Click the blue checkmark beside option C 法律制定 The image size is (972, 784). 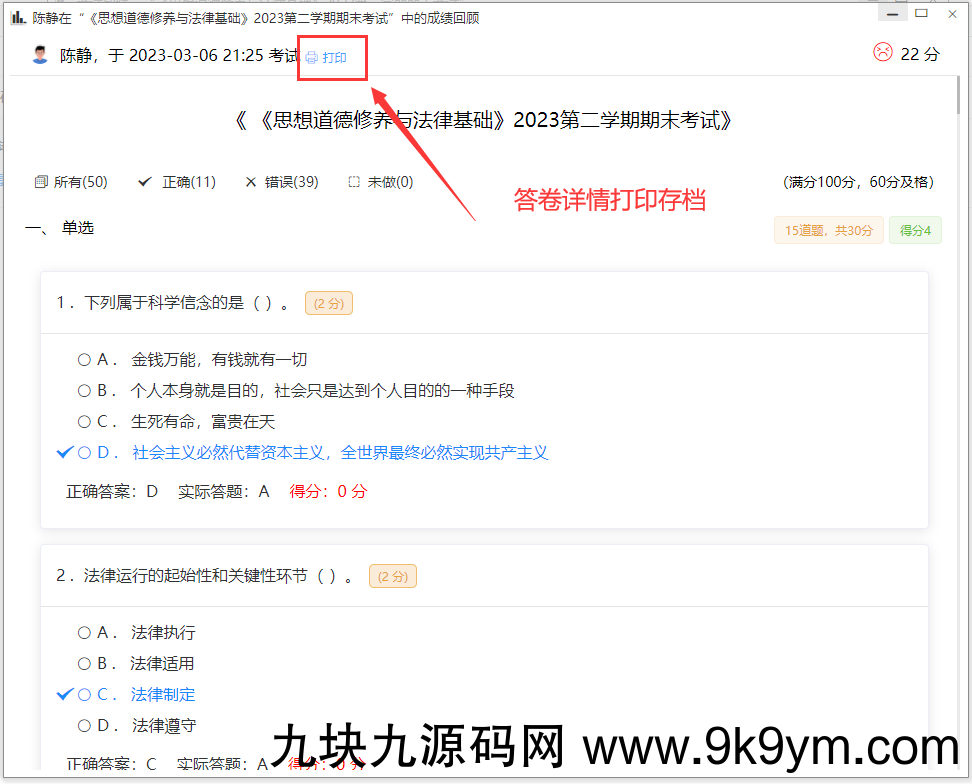tap(65, 694)
